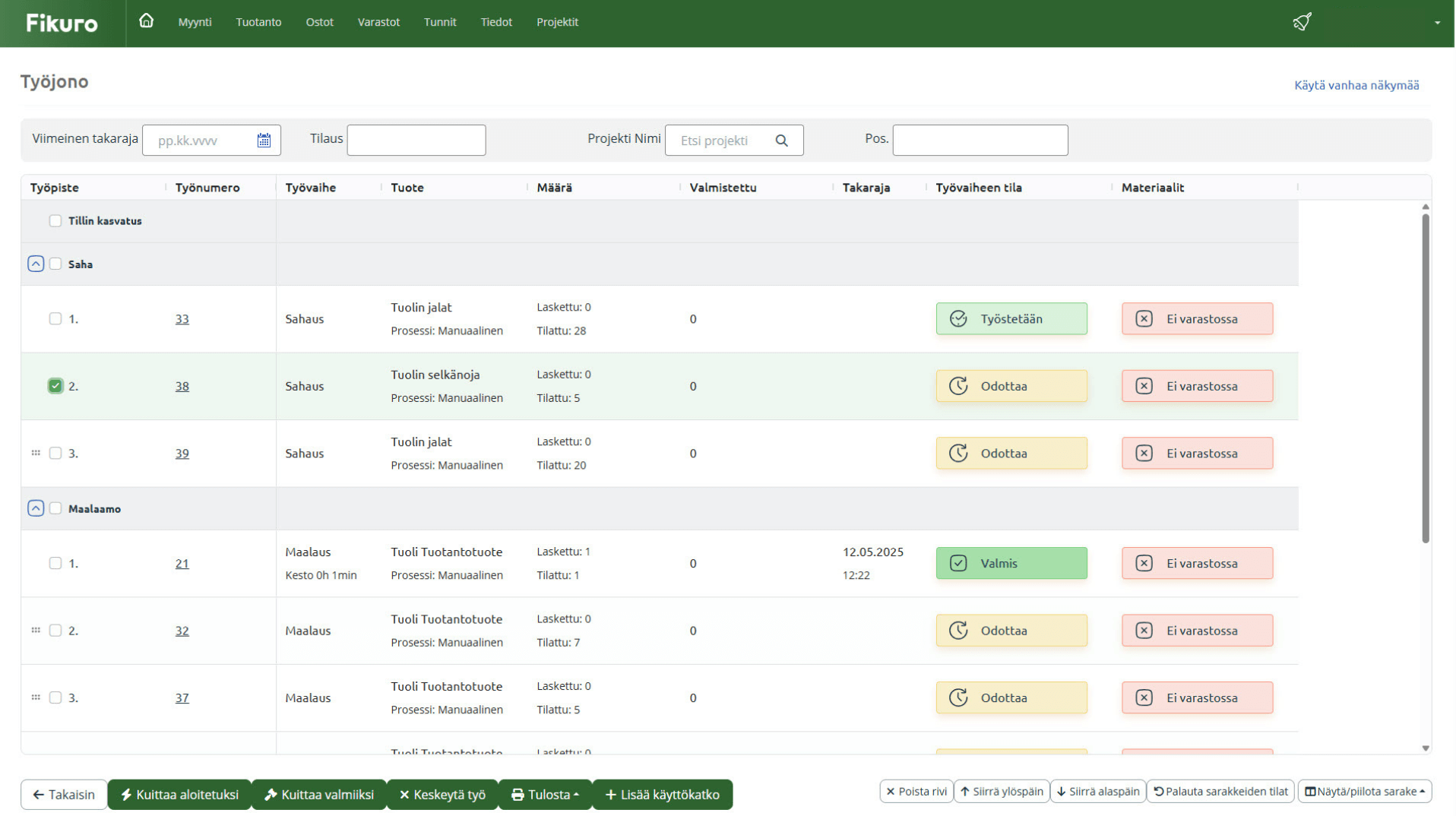Click the table's vertical scrollbar
The height and width of the screenshot is (816, 1456).
(1425, 380)
